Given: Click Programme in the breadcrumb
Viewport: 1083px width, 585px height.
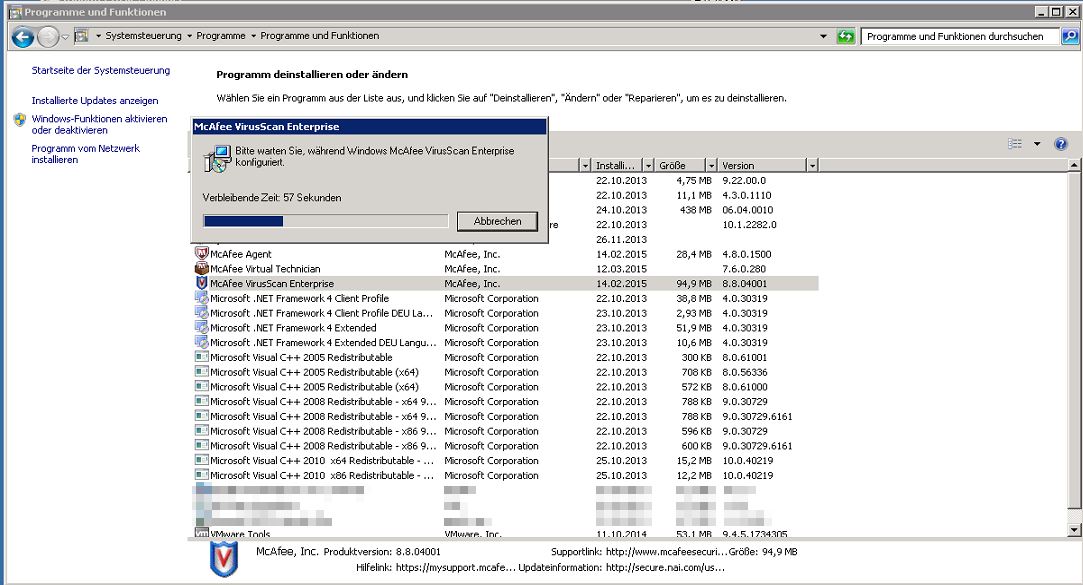Looking at the screenshot, I should pyautogui.click(x=221, y=36).
